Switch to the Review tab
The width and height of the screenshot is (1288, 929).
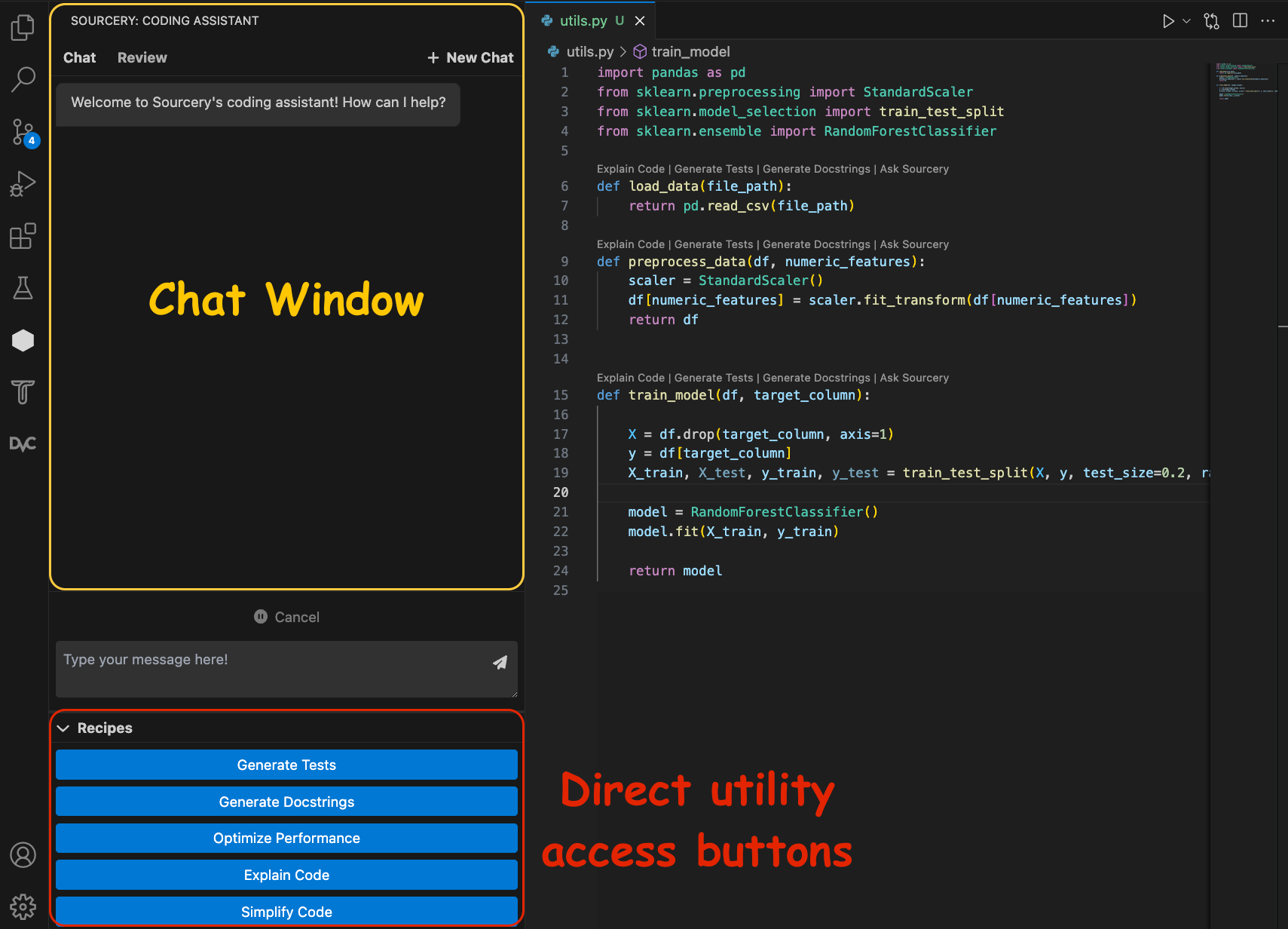[x=142, y=57]
